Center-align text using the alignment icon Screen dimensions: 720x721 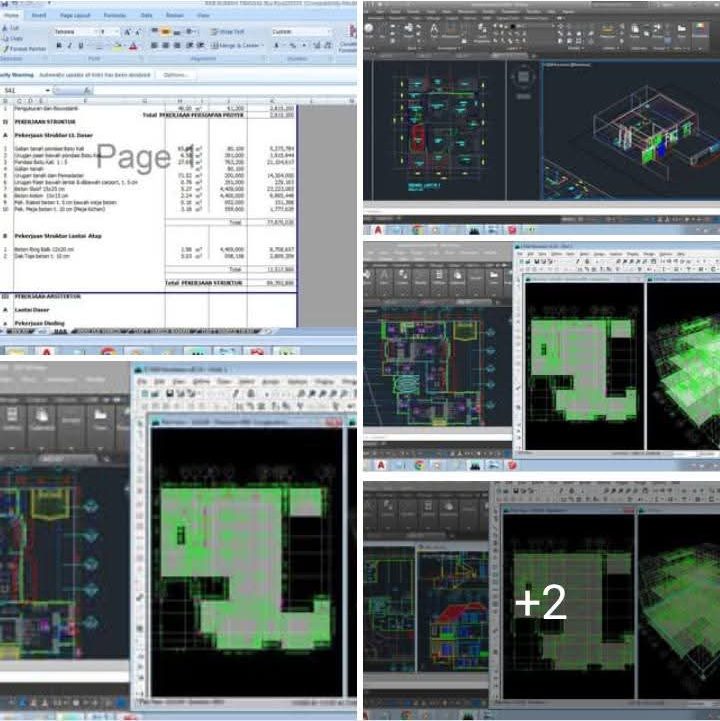(x=168, y=45)
